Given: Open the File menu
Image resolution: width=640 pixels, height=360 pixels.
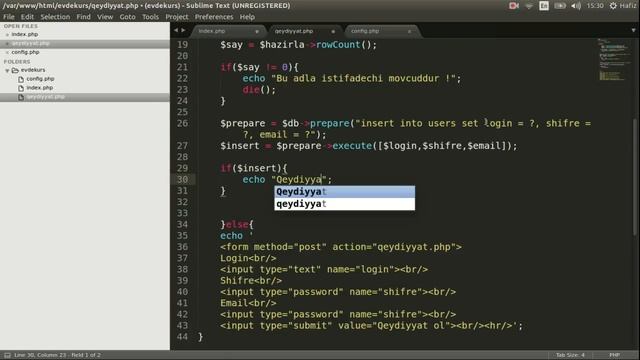Looking at the screenshot, I should pyautogui.click(x=9, y=17).
